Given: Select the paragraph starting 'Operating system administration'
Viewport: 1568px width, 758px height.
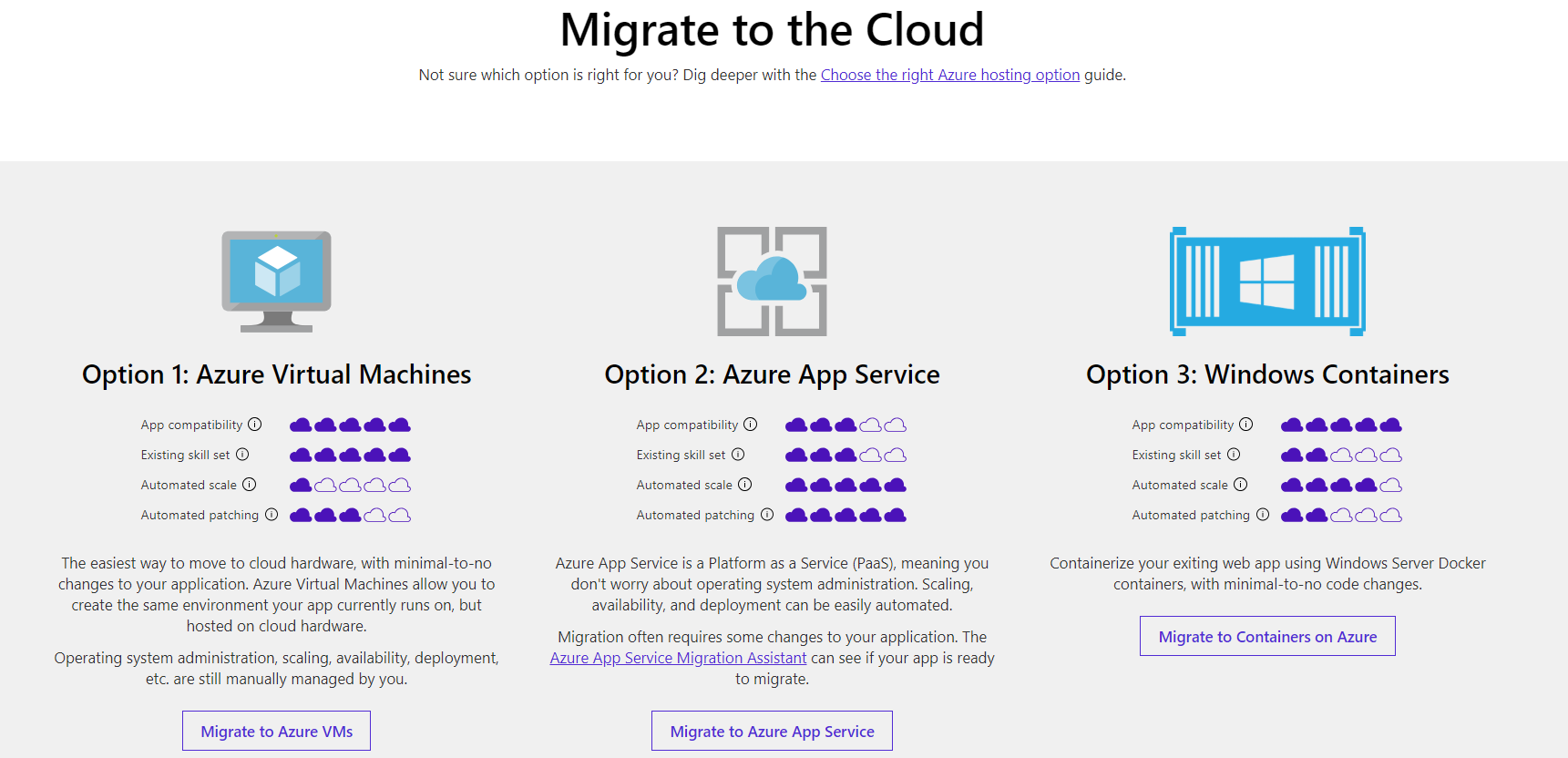Looking at the screenshot, I should point(276,668).
